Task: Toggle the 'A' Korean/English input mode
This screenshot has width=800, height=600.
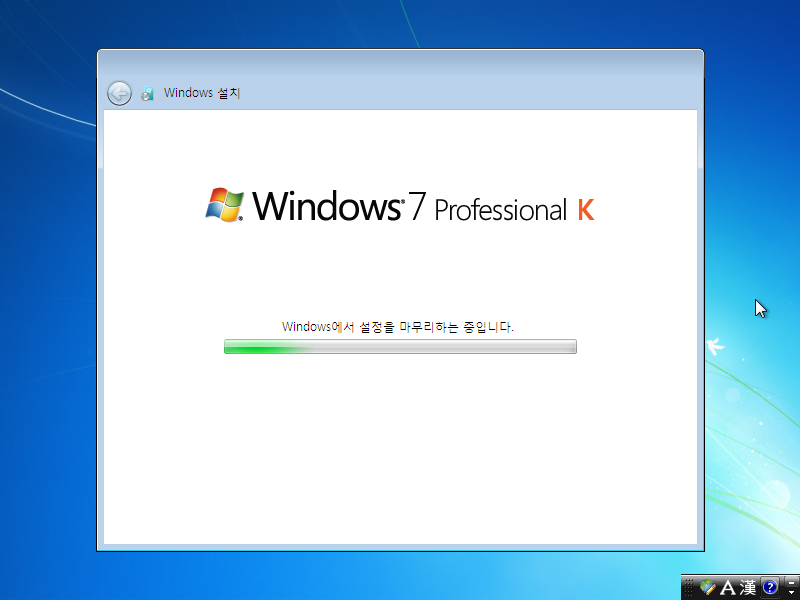Action: [728, 588]
